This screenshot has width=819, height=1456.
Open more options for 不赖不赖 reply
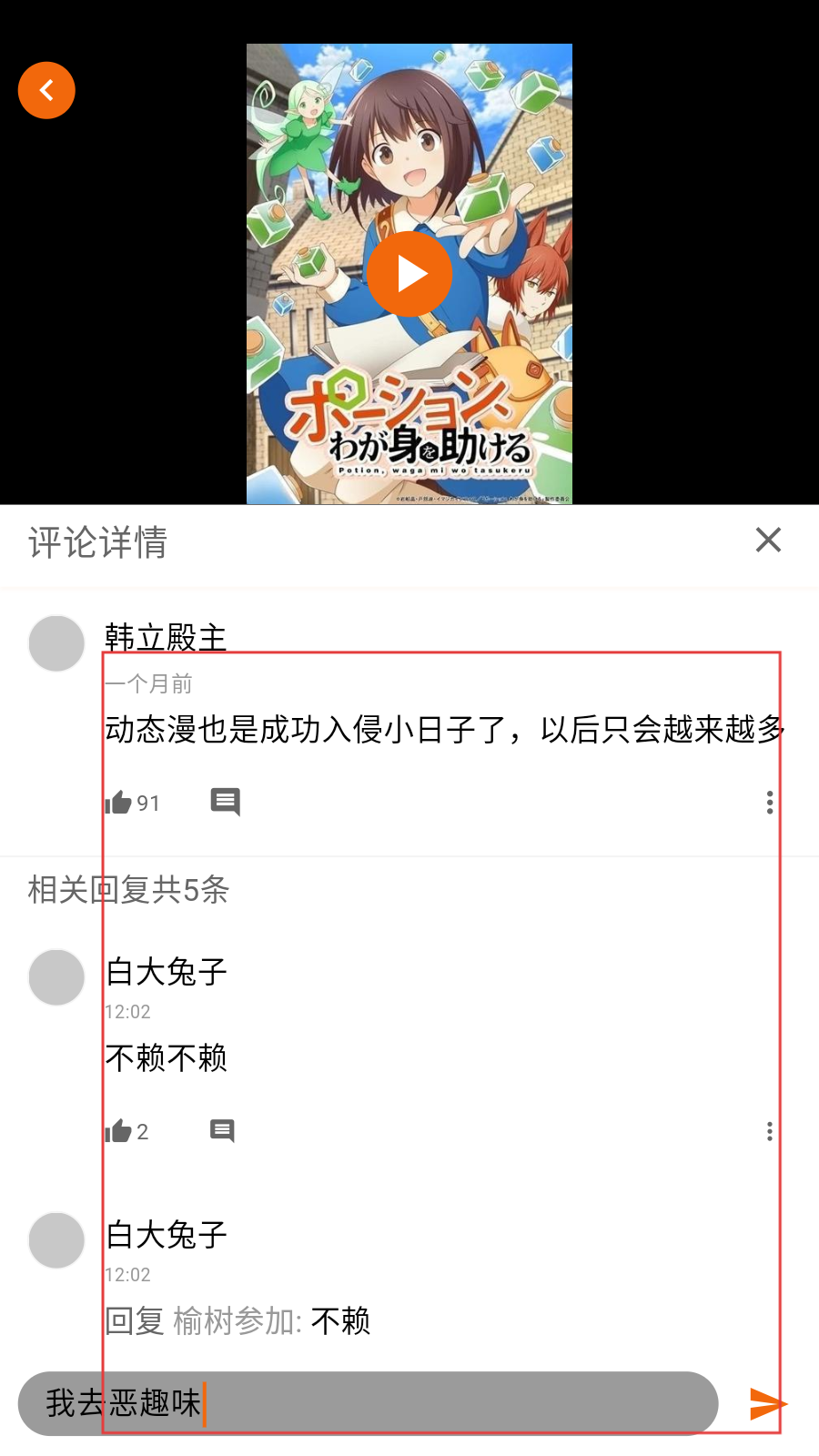[770, 1131]
